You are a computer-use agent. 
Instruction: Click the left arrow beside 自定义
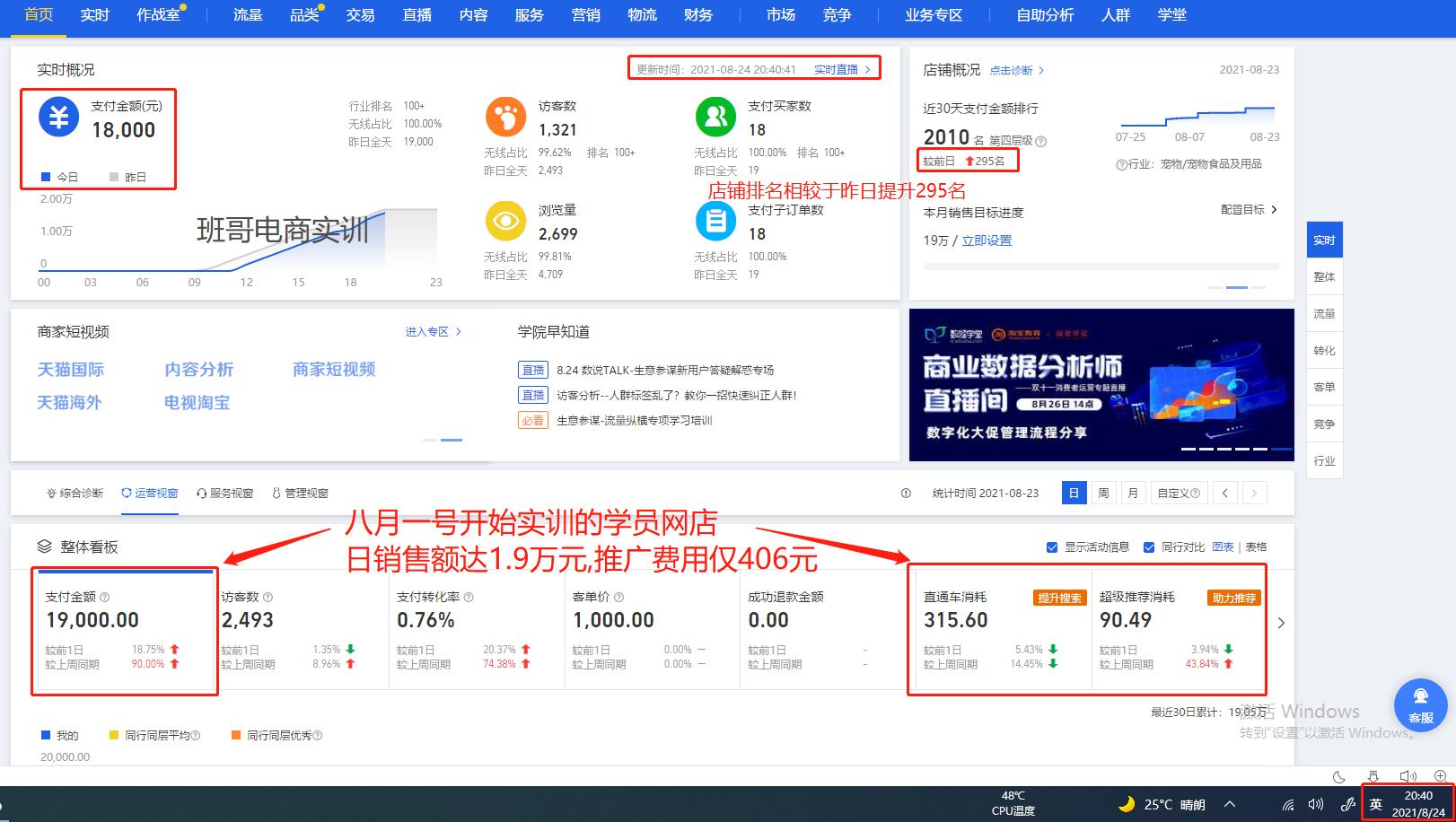[x=1224, y=493]
